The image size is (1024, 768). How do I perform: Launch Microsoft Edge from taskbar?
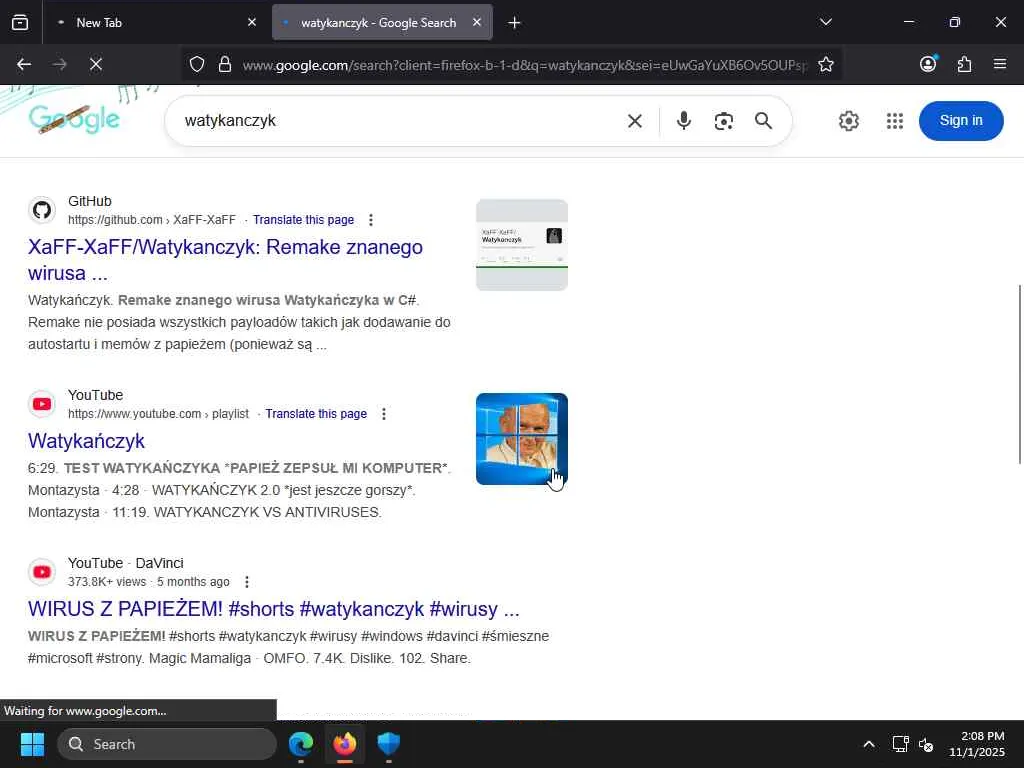click(x=301, y=744)
